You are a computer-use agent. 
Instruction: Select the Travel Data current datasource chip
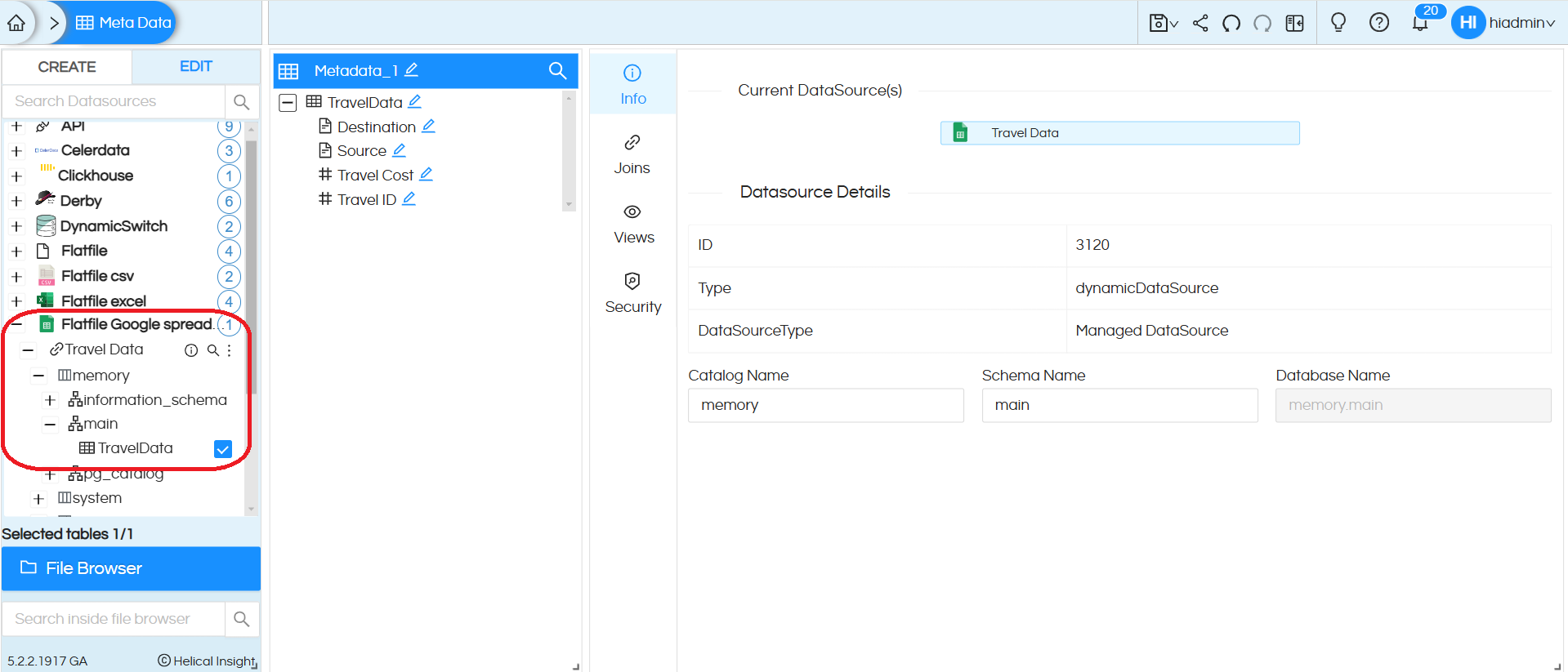tap(1120, 133)
